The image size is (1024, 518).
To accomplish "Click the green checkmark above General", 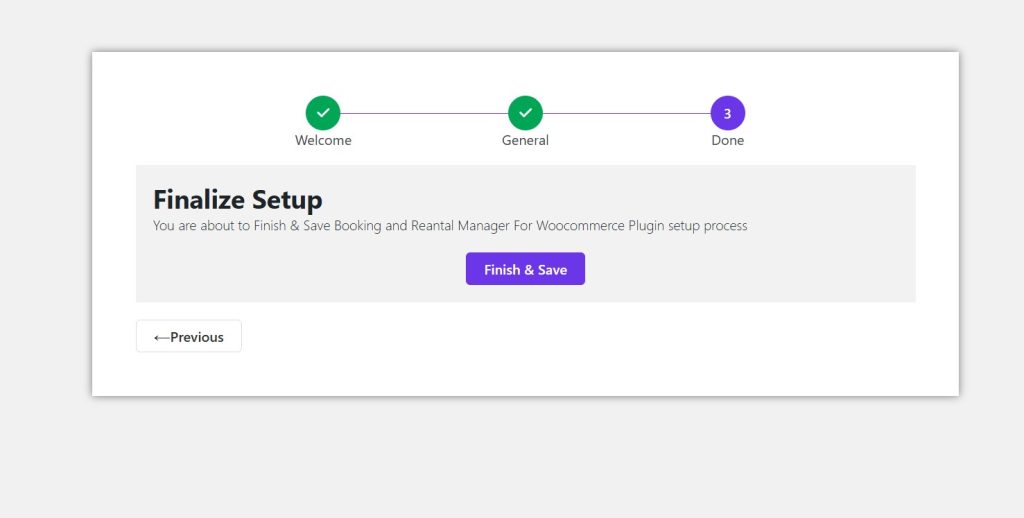I will 525,113.
